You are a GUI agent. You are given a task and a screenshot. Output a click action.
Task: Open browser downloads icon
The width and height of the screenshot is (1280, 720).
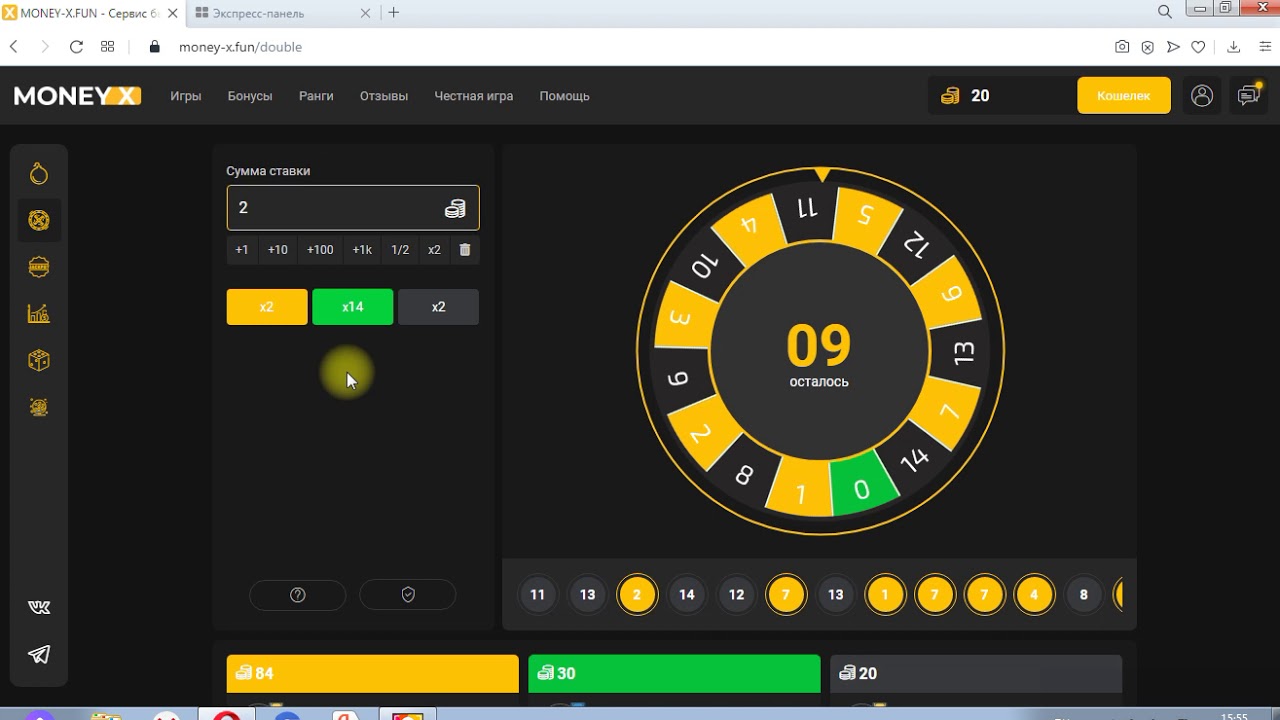point(1234,47)
